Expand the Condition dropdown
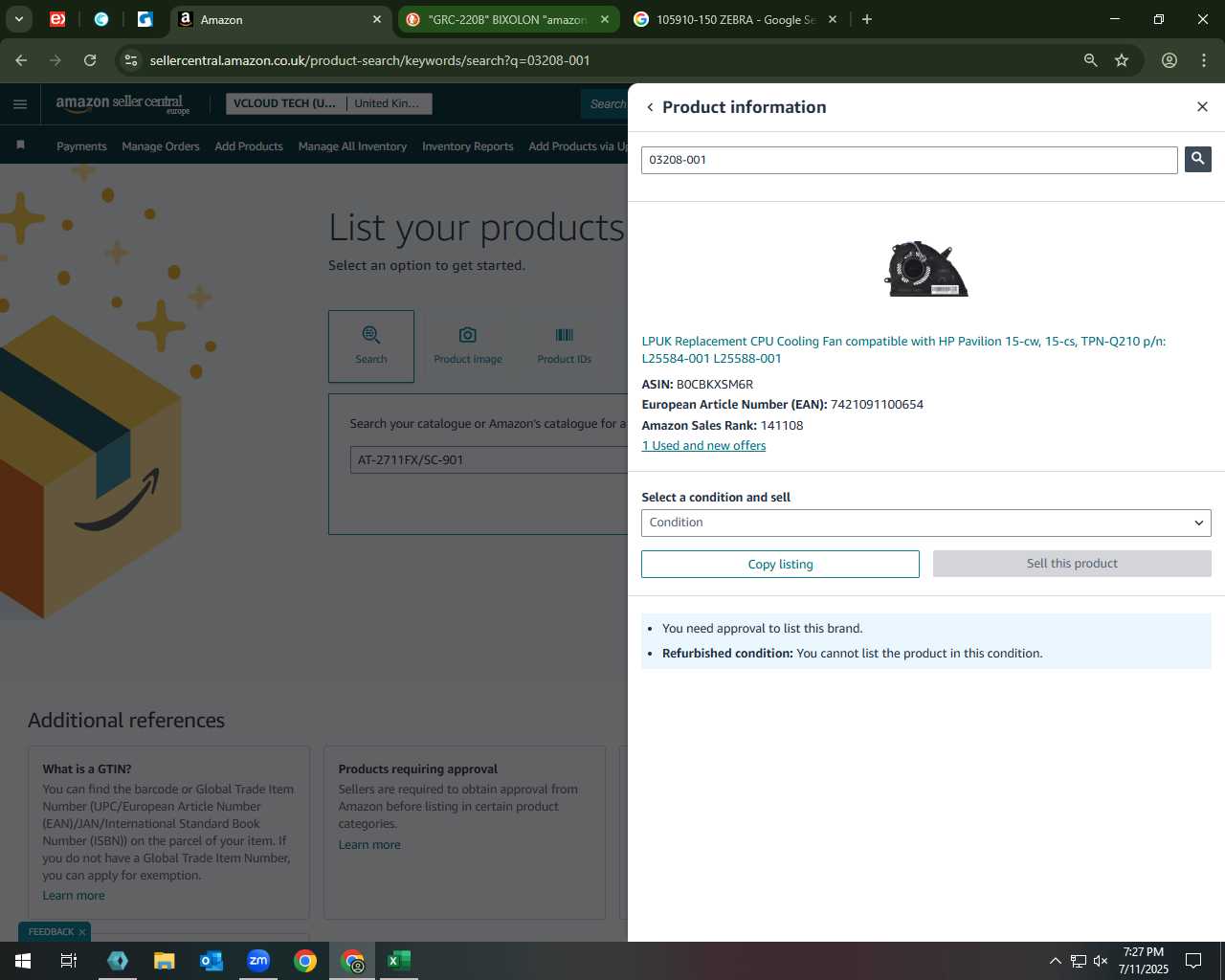The width and height of the screenshot is (1225, 980). (925, 523)
